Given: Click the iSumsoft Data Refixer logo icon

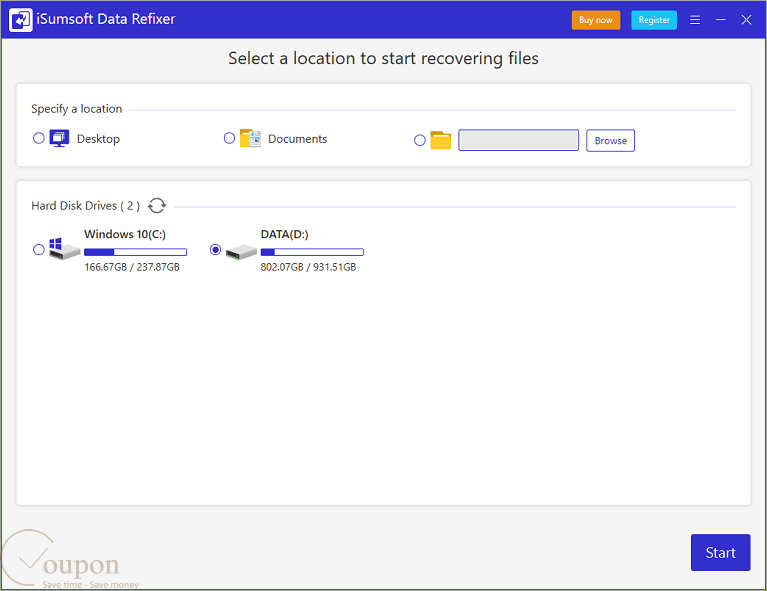Looking at the screenshot, I should point(21,20).
